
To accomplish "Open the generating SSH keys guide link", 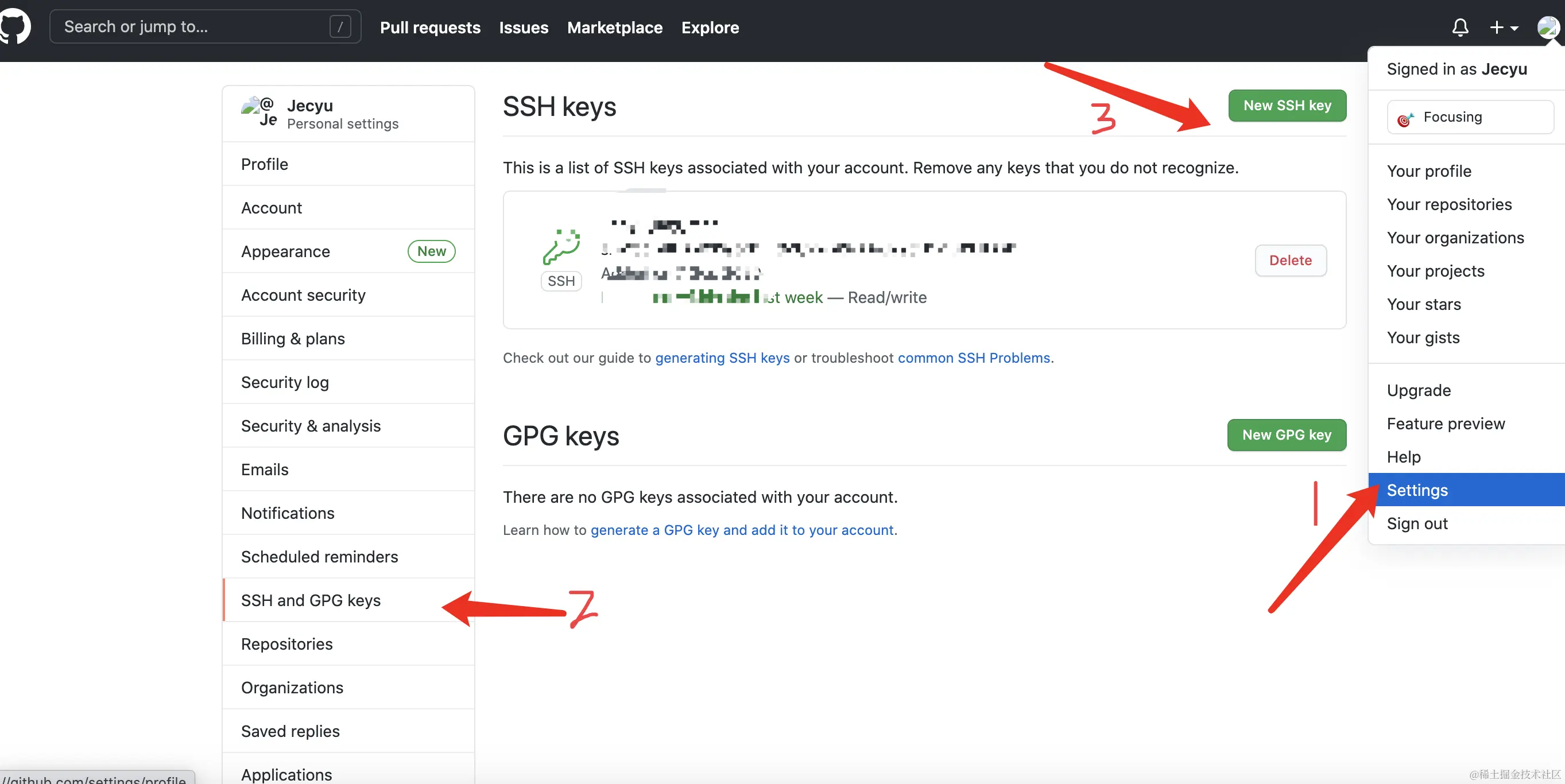I will (722, 358).
